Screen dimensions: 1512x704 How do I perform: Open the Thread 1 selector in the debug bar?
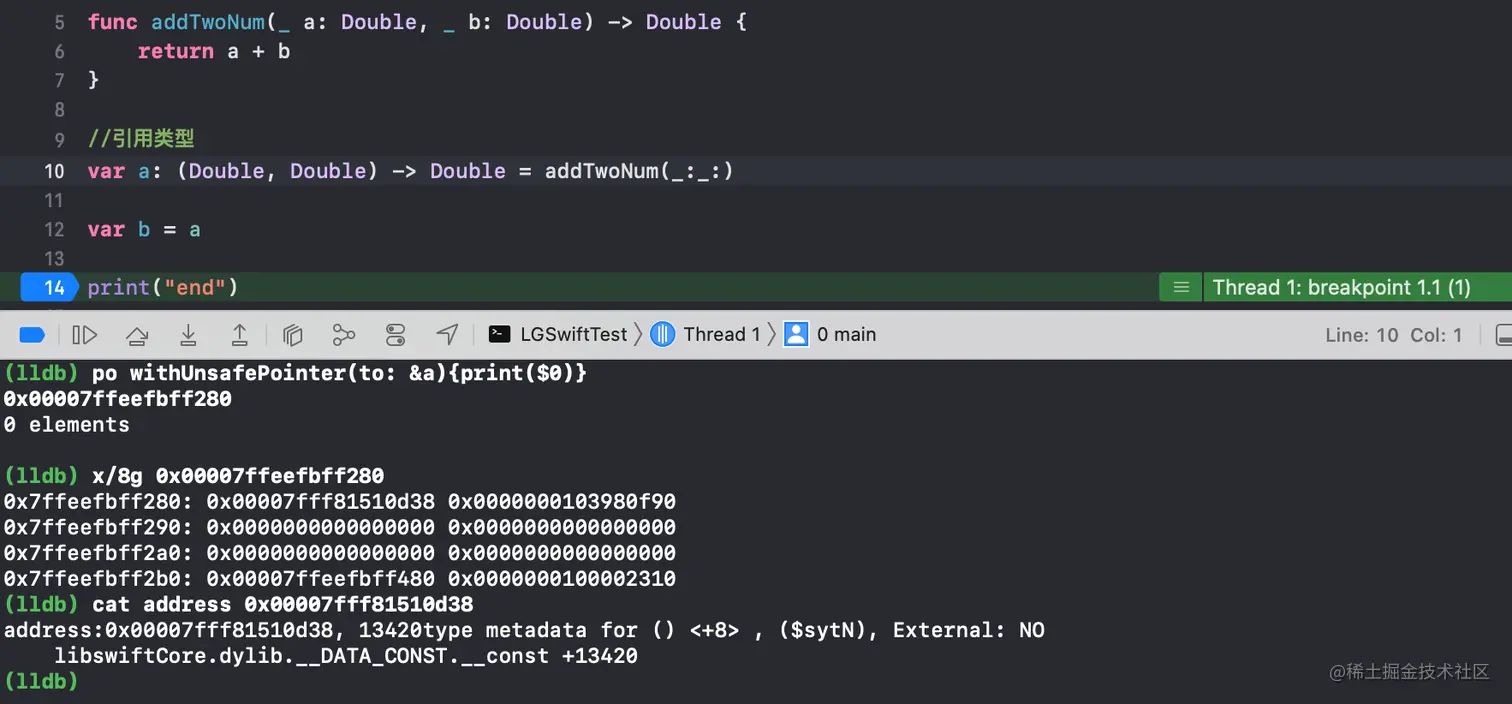[705, 335]
